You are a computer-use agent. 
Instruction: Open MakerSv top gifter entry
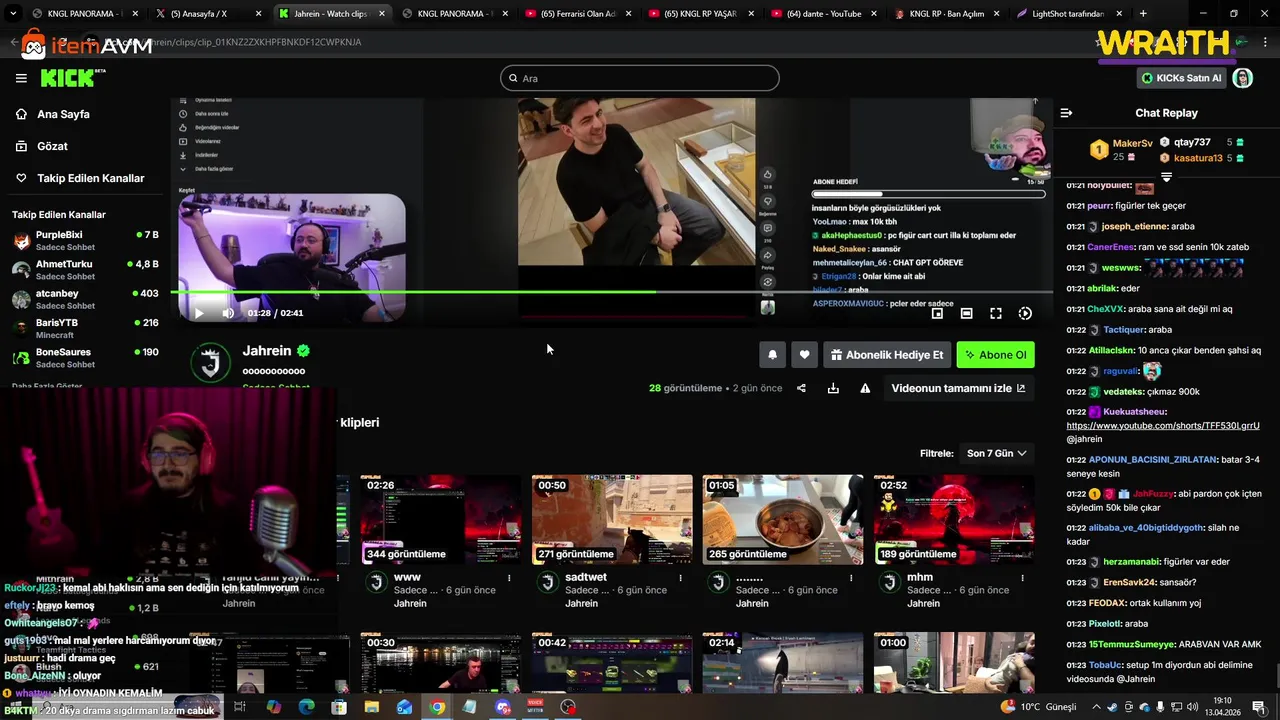tap(1121, 150)
